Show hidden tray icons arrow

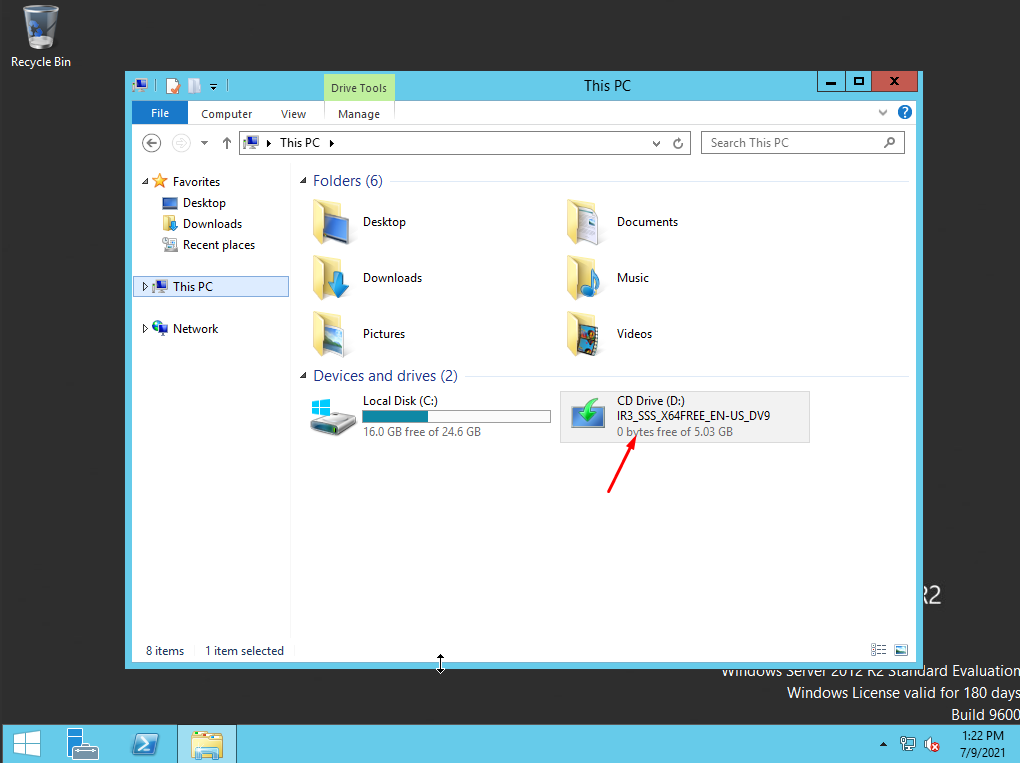tap(883, 744)
